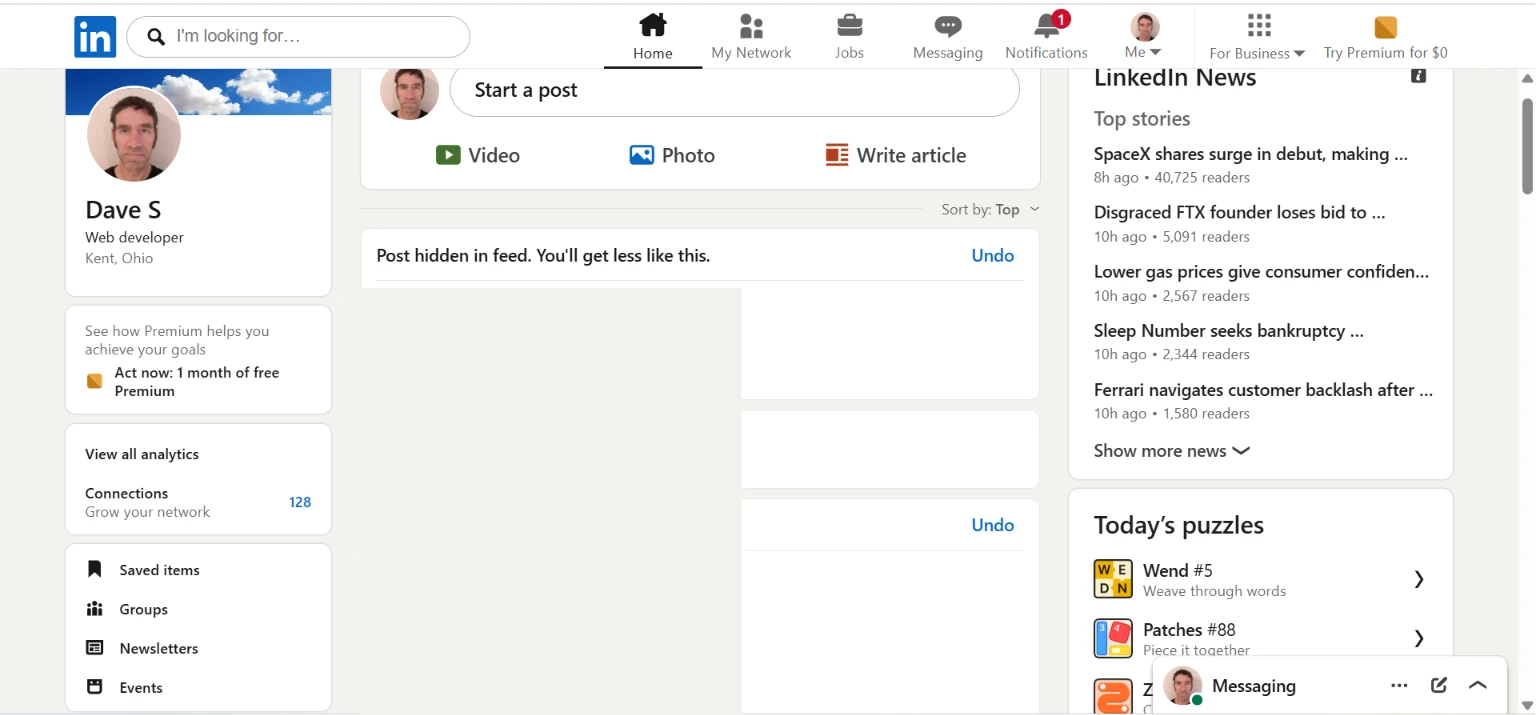Compose a new message from overlay
Screen dimensions: 1536x715
click(x=1439, y=685)
